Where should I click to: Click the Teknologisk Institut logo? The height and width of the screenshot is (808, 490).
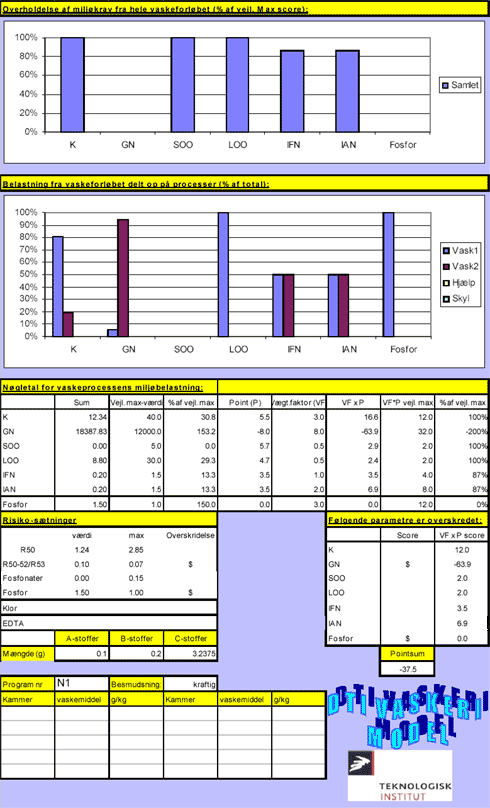(x=400, y=776)
